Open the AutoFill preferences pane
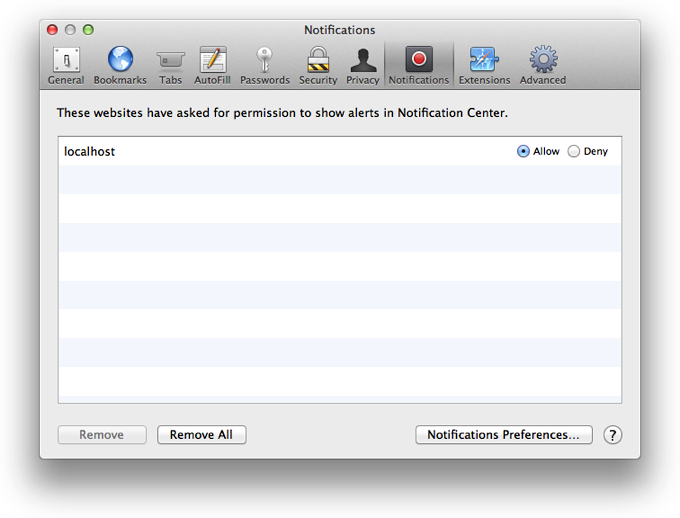The height and width of the screenshot is (518, 680). coord(213,65)
